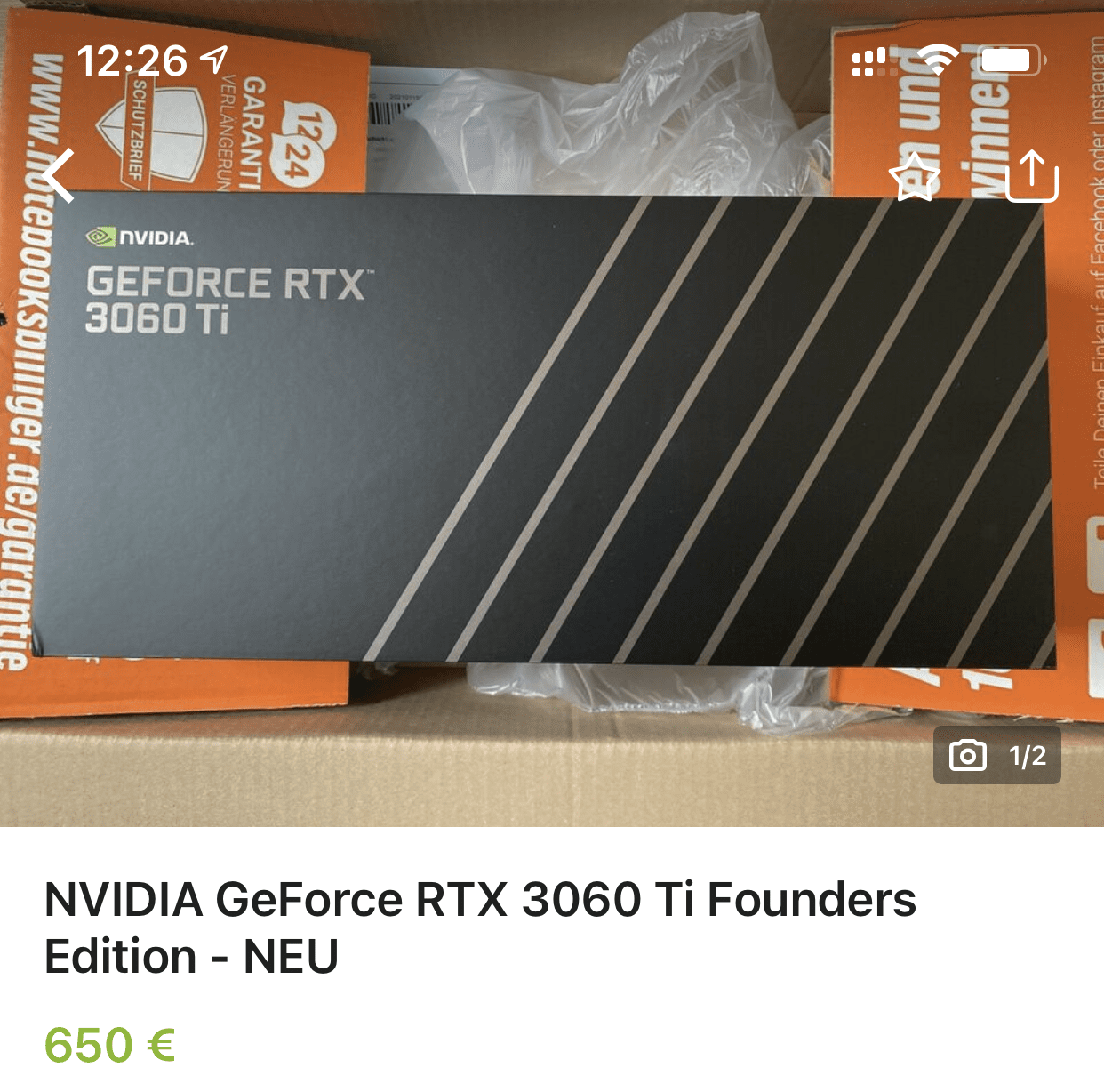Tap the 650 € price
The height and width of the screenshot is (1092, 1104).
click(110, 1045)
